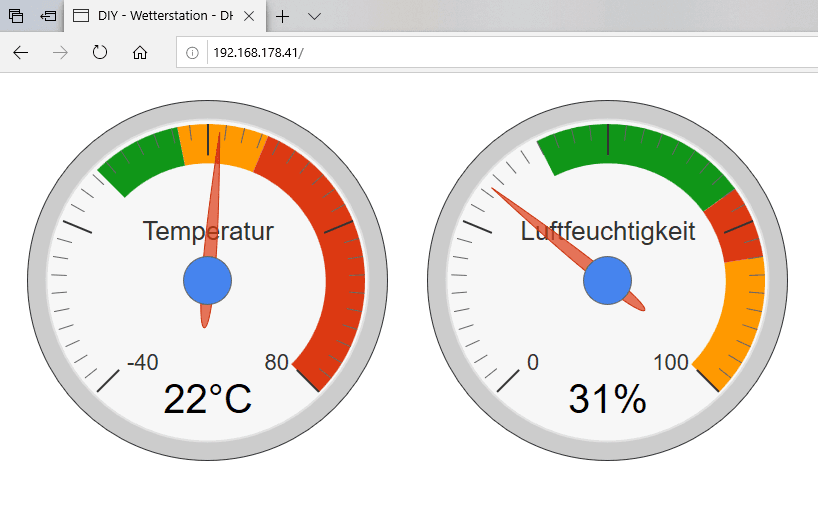818x520 pixels.
Task: Click the Temperatur gauge label
Action: (208, 231)
